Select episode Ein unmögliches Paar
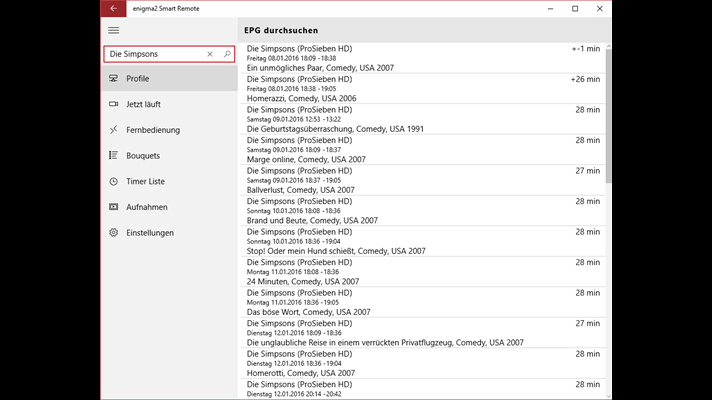 pos(422,58)
